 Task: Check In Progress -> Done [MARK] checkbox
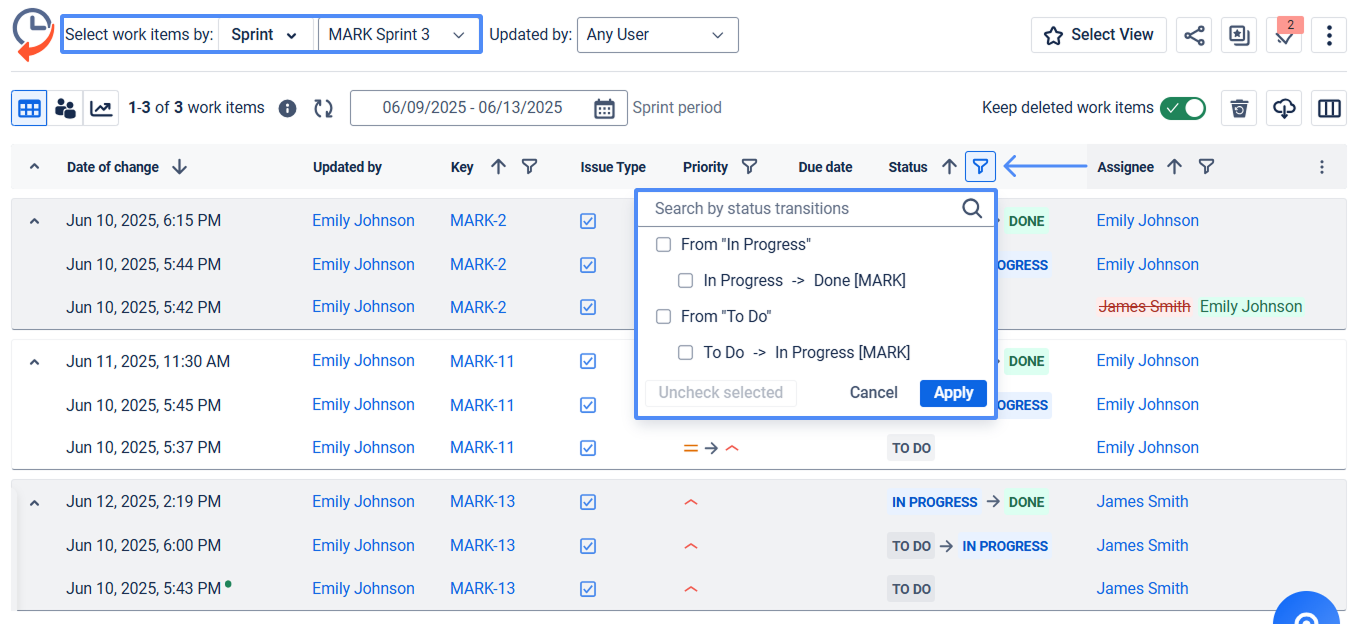[685, 280]
